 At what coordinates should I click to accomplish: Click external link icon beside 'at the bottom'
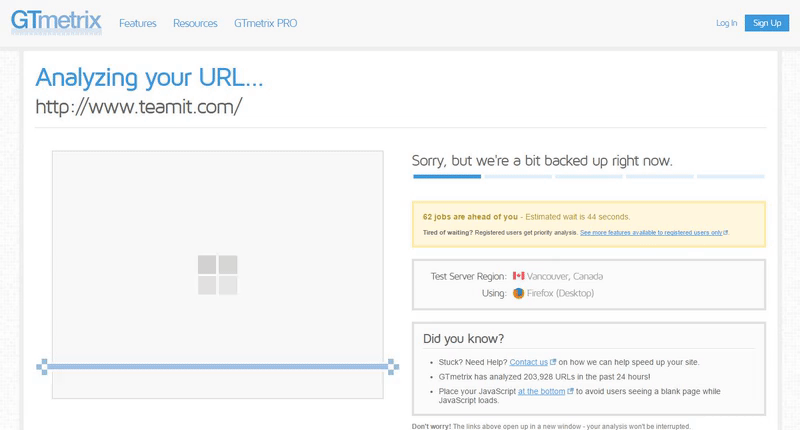570,391
